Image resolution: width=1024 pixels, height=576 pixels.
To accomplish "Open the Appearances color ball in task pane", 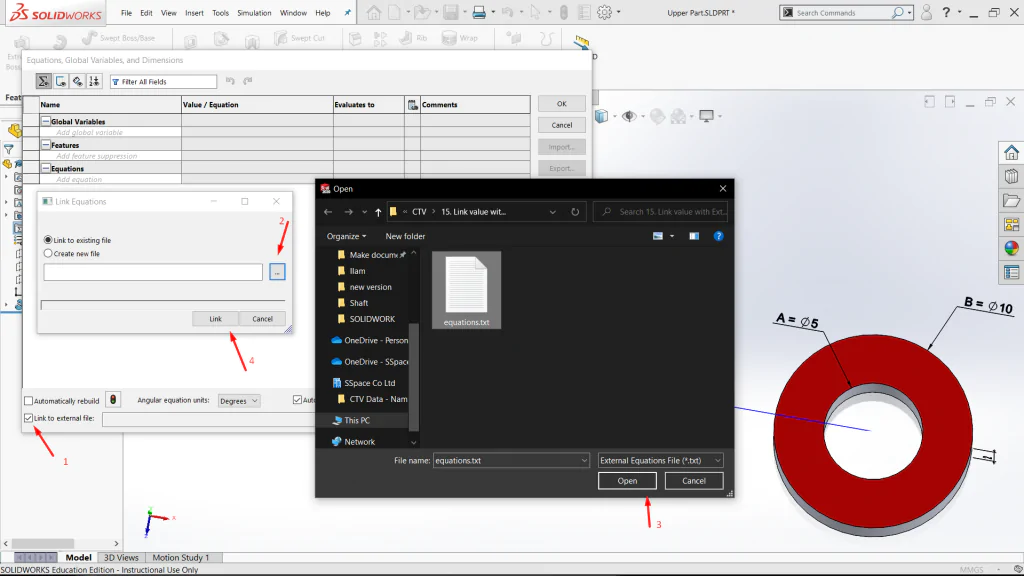I will 1012,248.
